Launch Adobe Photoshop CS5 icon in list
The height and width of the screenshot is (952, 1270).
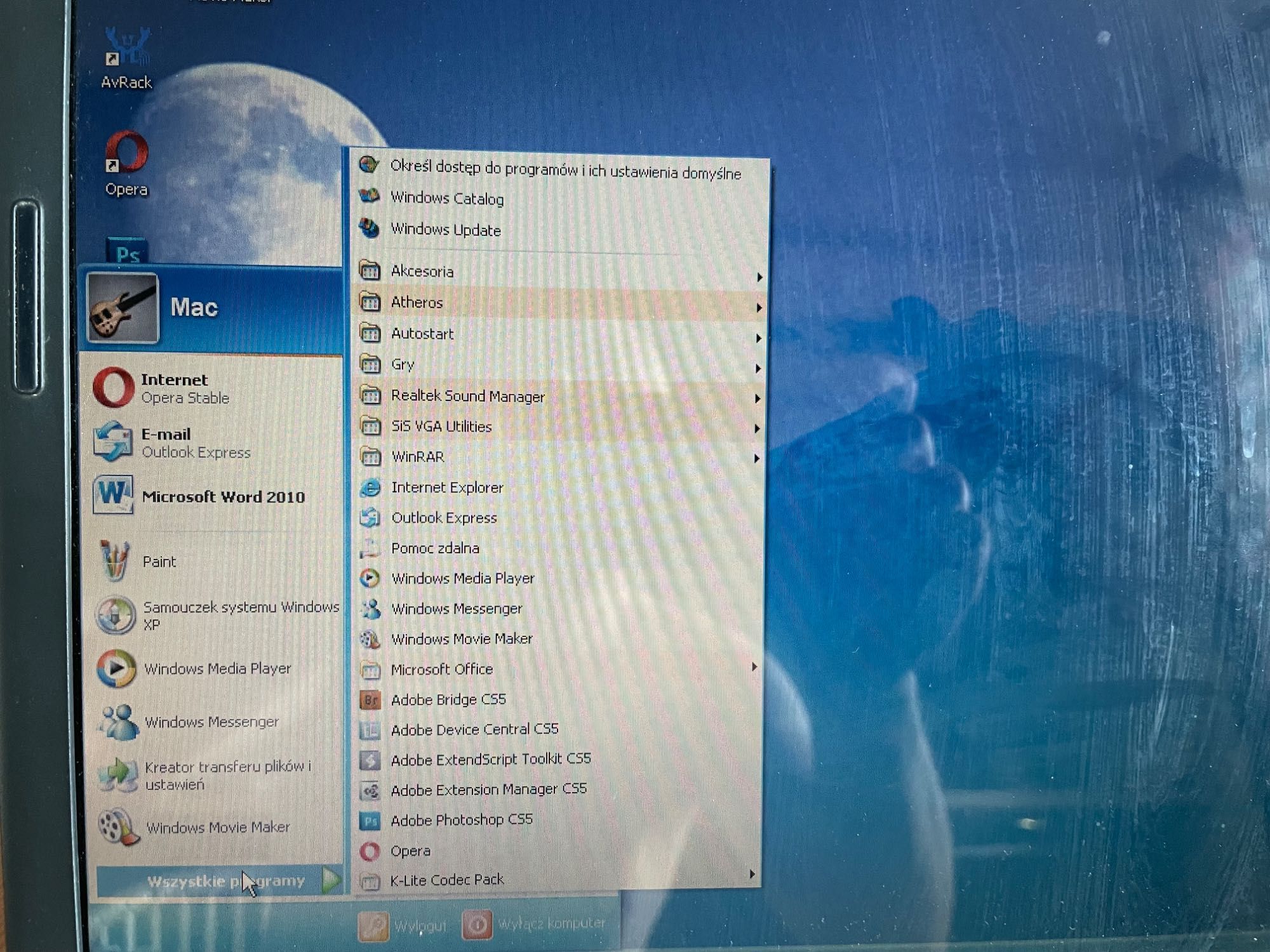[370, 821]
